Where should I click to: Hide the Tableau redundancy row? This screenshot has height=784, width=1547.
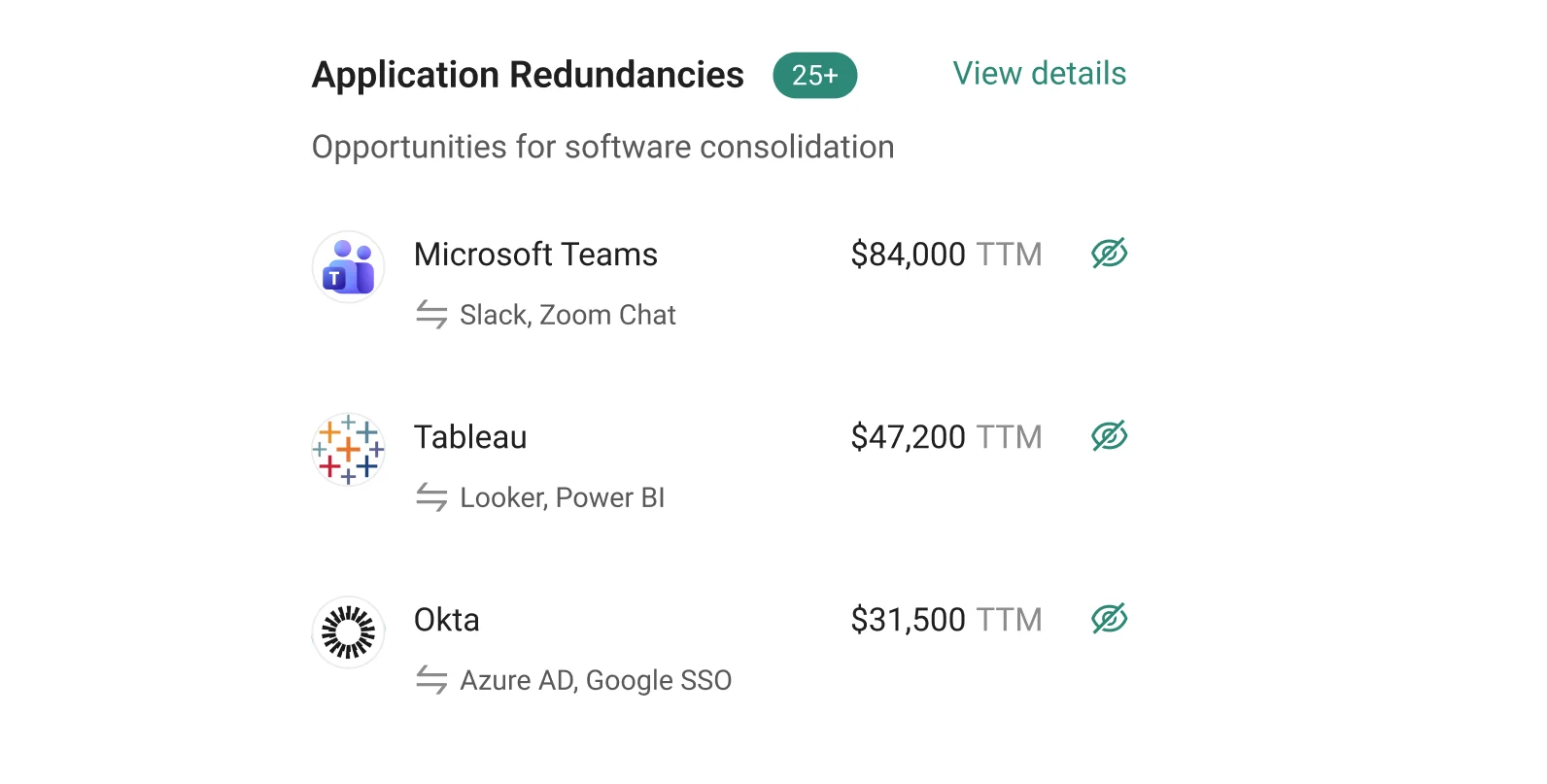coord(1109,436)
